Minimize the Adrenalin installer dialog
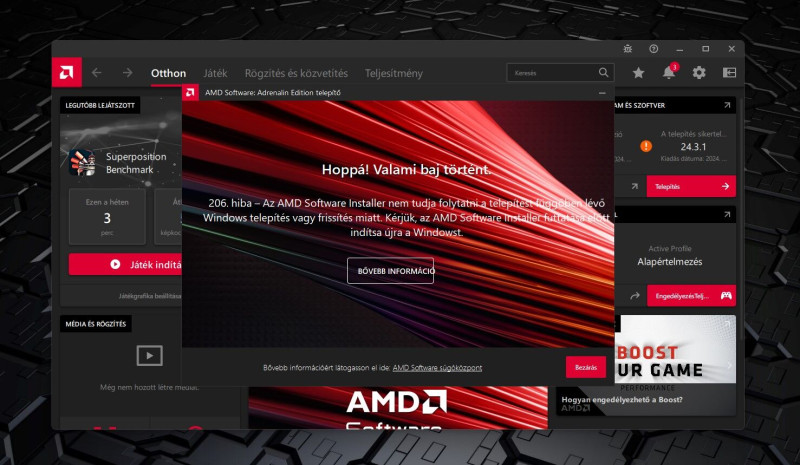This screenshot has height=465, width=800. (602, 93)
